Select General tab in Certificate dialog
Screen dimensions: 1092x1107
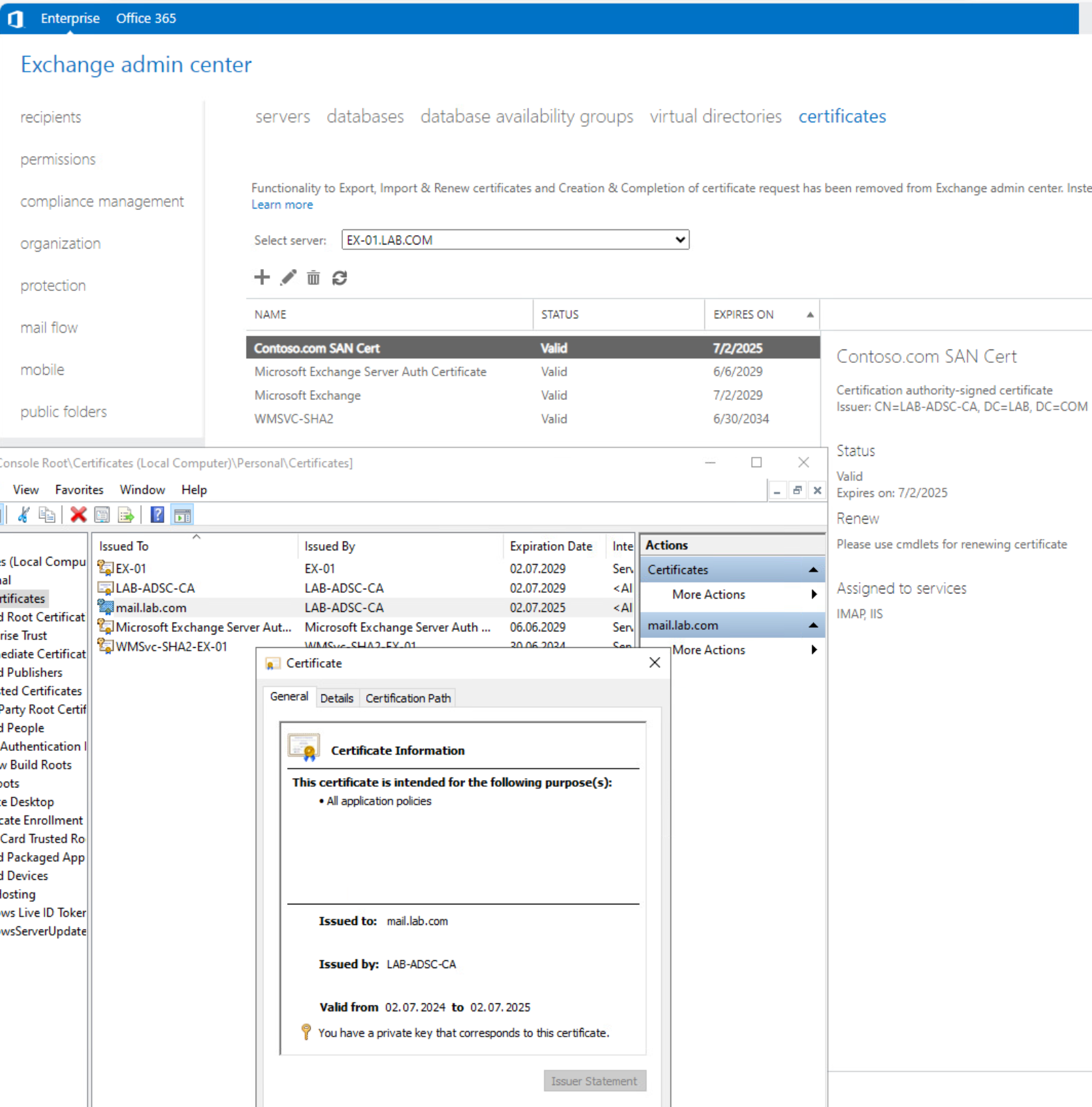click(288, 696)
